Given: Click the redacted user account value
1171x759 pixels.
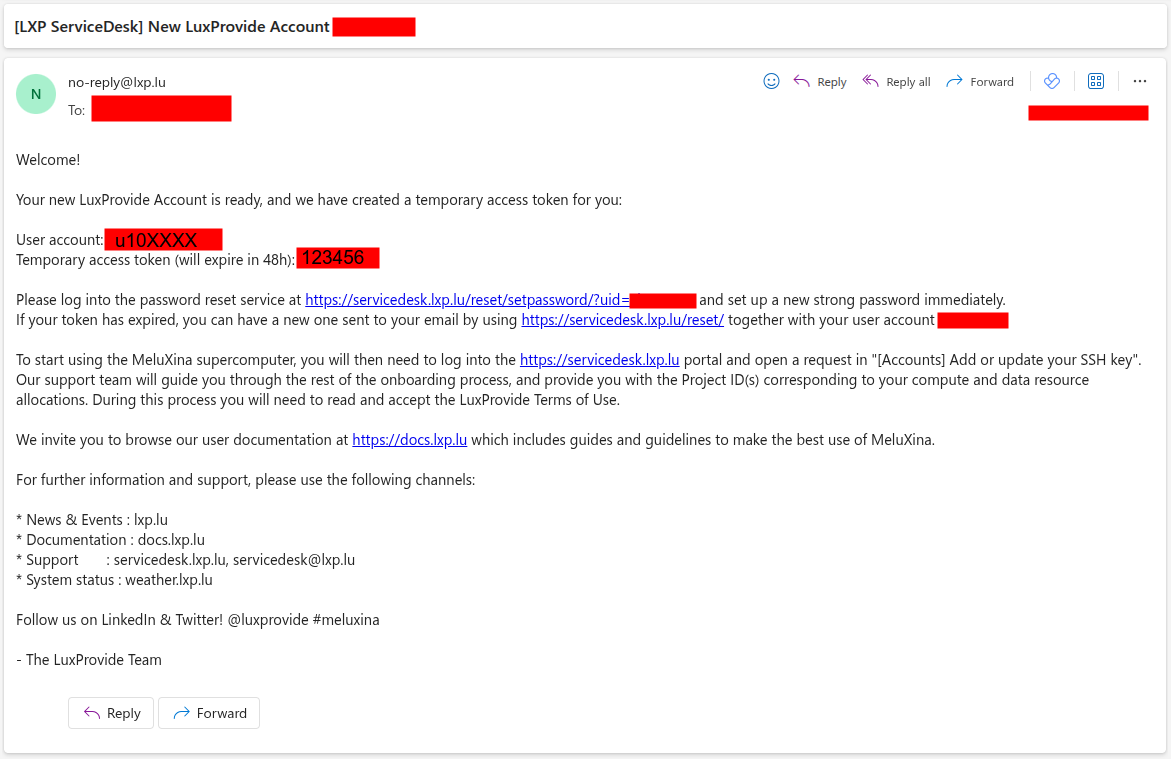Looking at the screenshot, I should click(163, 240).
